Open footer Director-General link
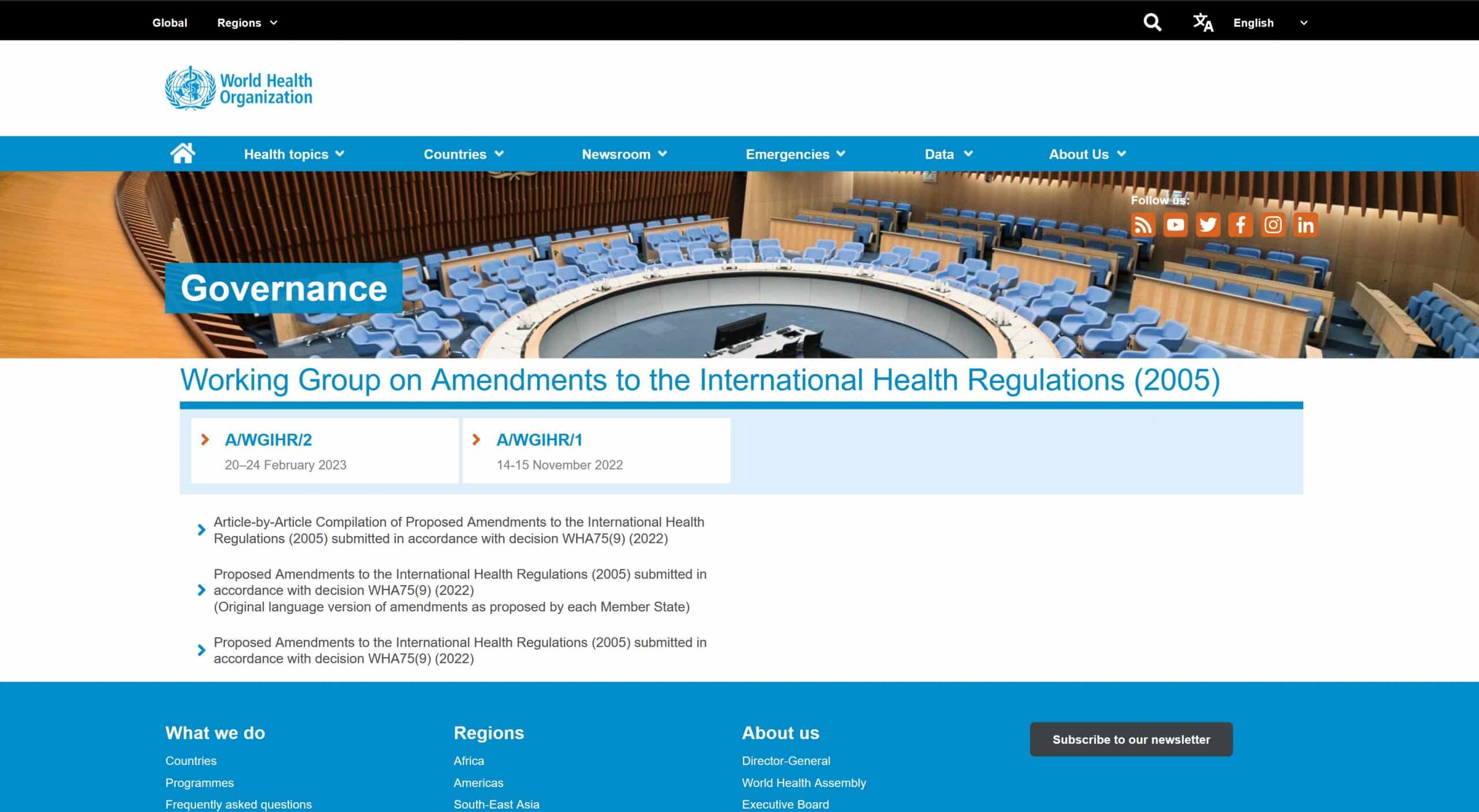The image size is (1479, 812). [x=786, y=761]
